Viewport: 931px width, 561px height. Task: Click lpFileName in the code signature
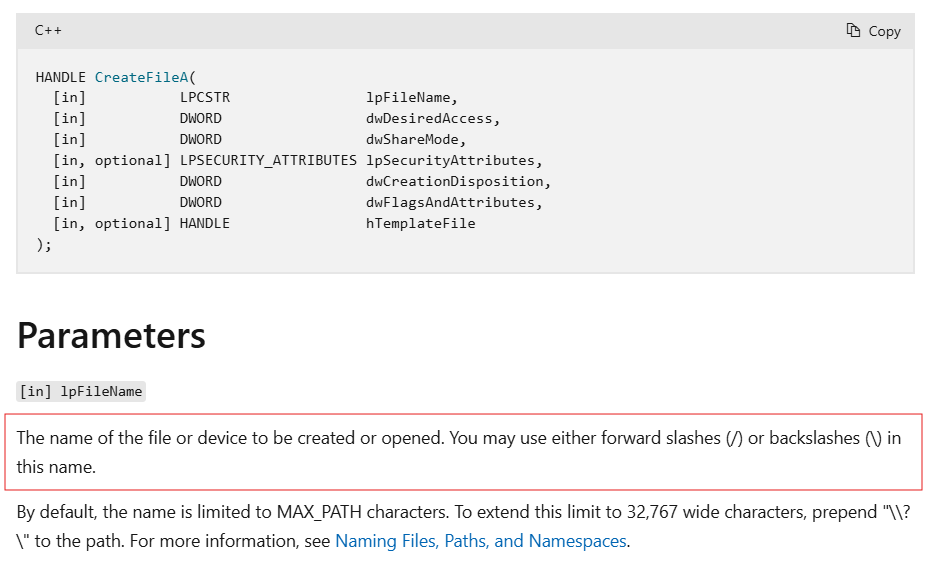tap(410, 98)
